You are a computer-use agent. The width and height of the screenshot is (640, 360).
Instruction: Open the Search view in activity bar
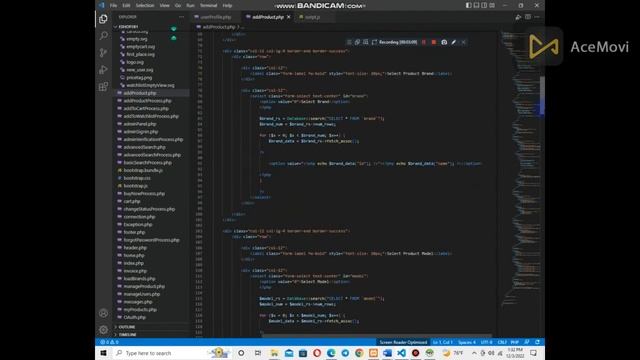coord(104,36)
